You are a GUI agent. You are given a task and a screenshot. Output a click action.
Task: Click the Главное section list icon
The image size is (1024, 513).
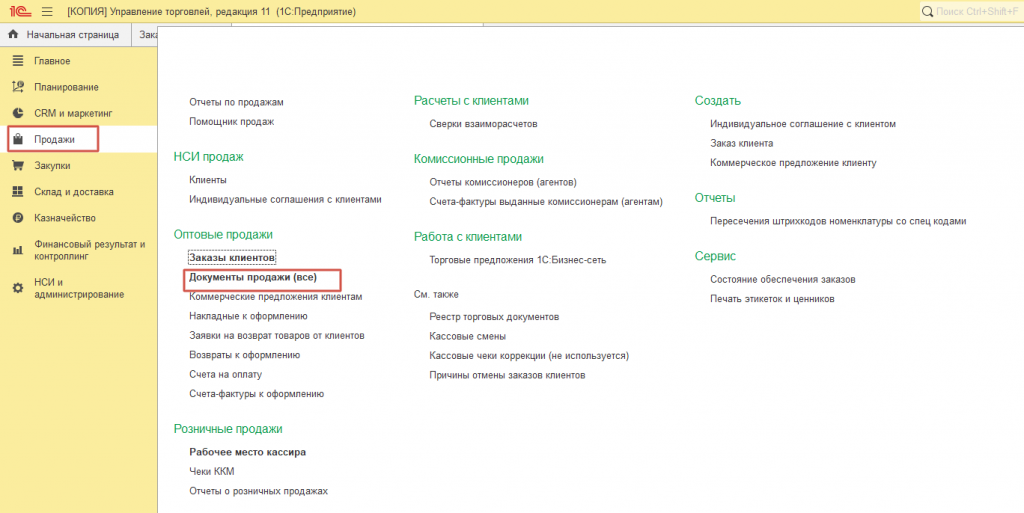[18, 61]
